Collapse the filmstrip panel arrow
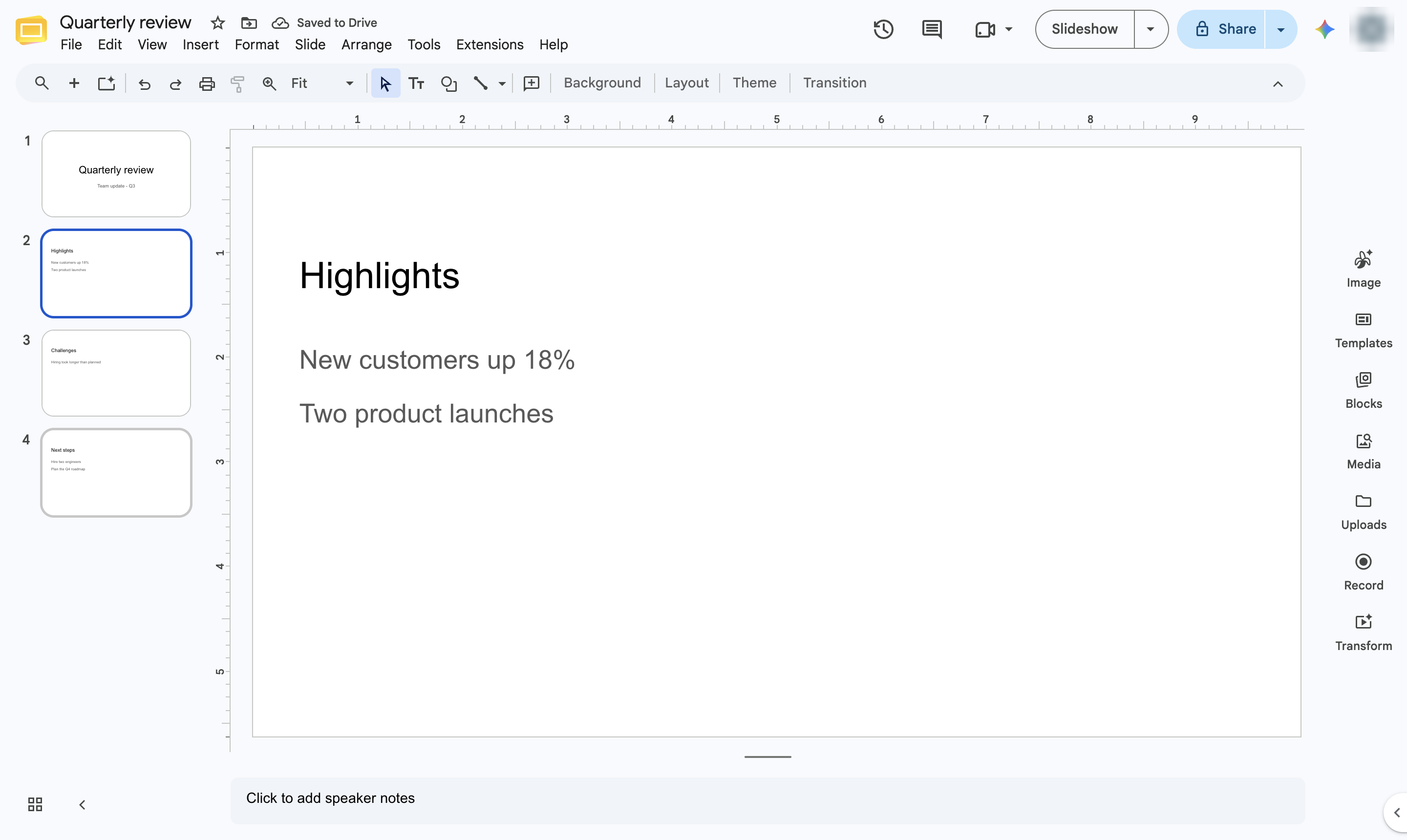Image resolution: width=1407 pixels, height=840 pixels. coord(82,804)
